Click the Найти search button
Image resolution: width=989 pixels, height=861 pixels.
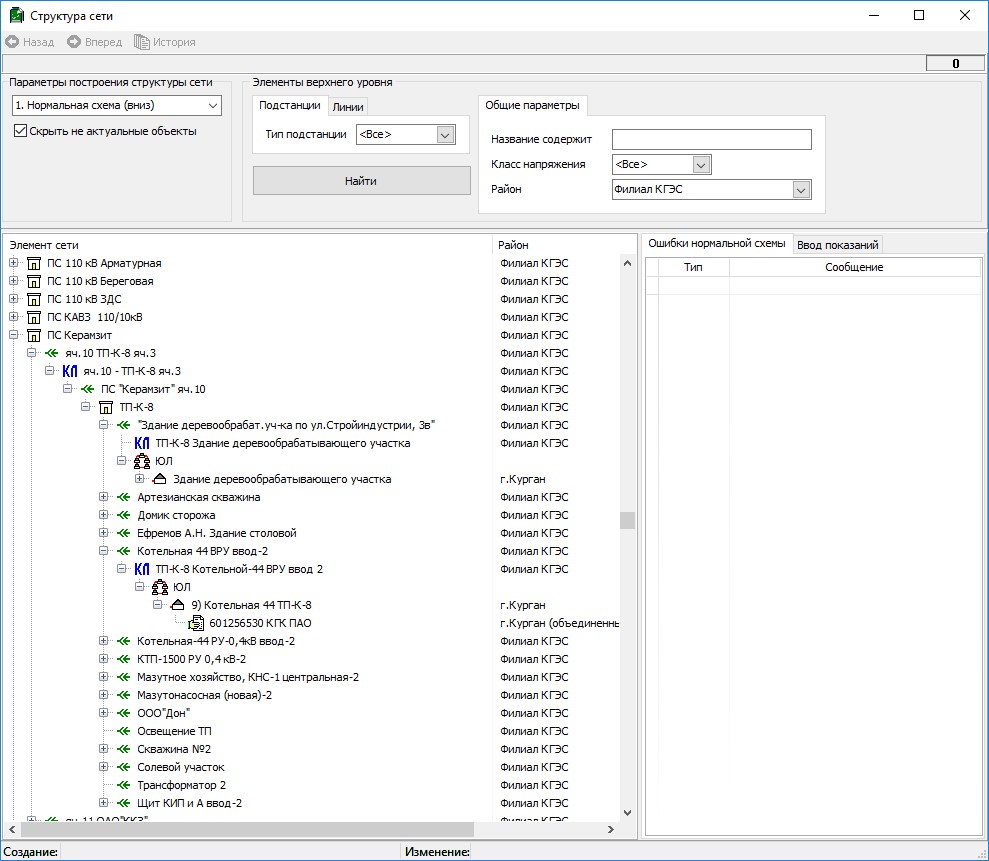tap(361, 181)
